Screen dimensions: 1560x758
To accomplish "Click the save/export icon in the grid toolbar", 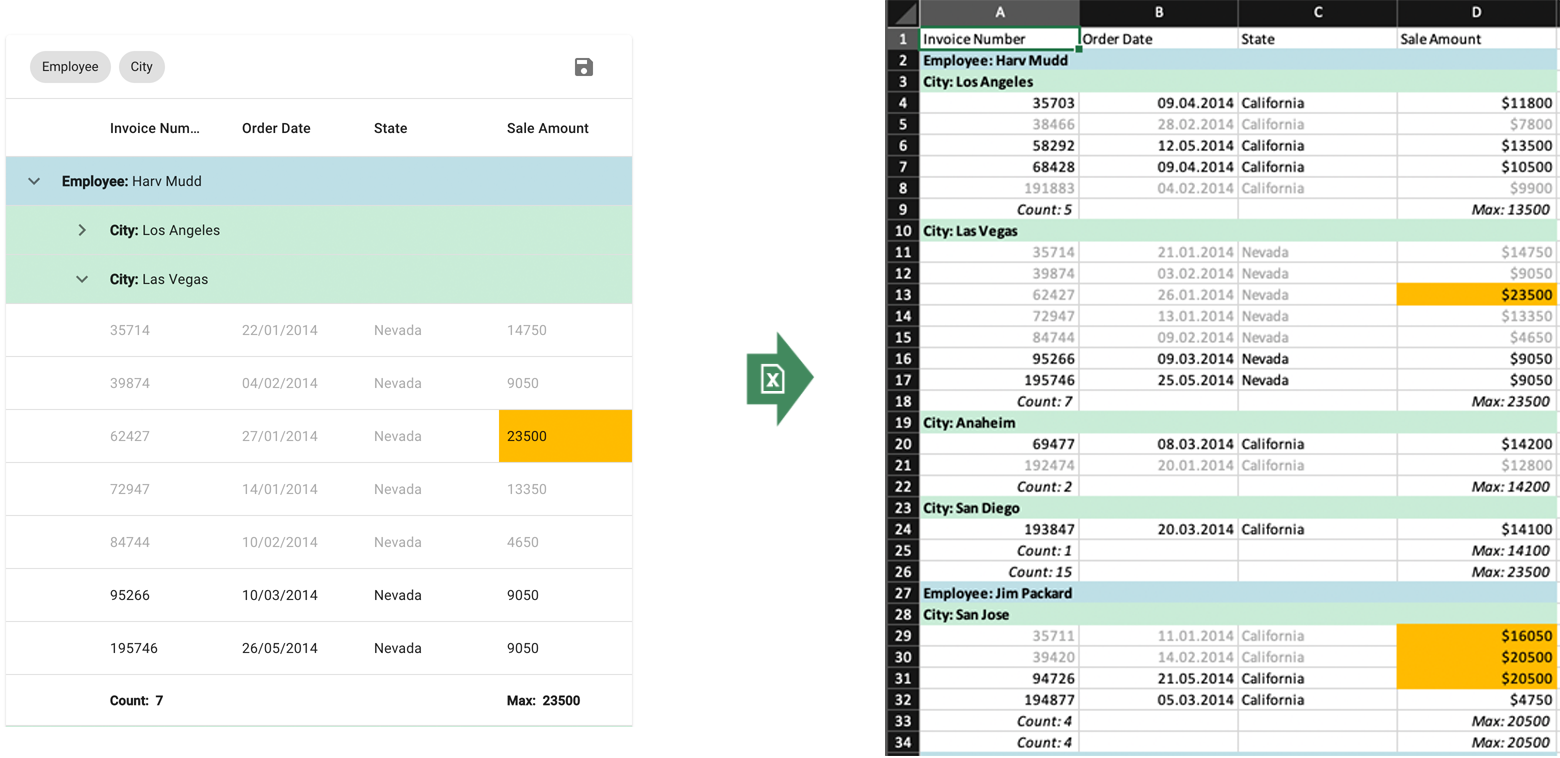I will pyautogui.click(x=584, y=67).
